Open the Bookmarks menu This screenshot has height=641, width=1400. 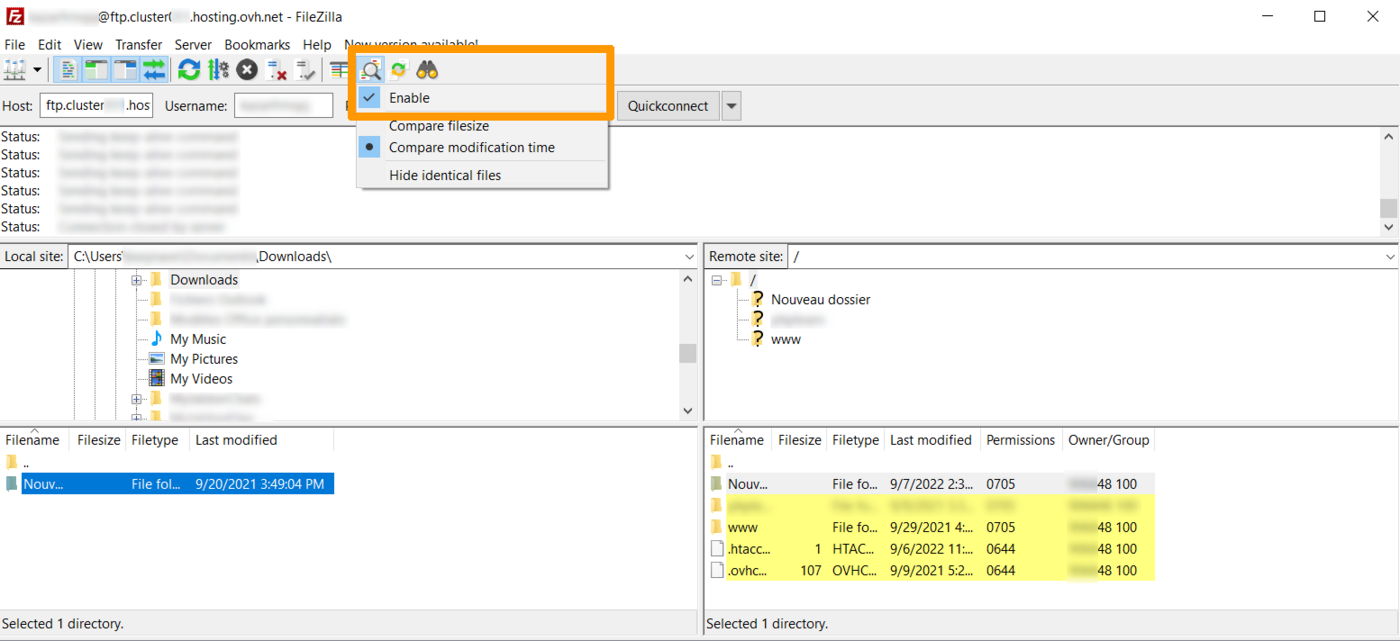point(257,45)
